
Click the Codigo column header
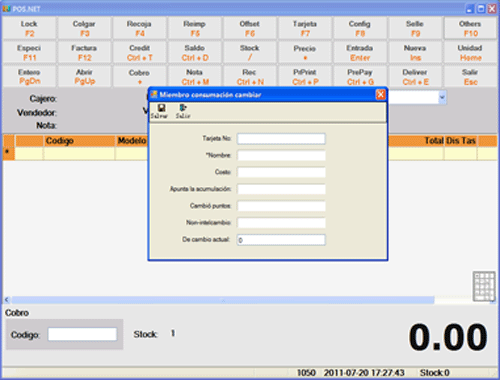pos(79,141)
